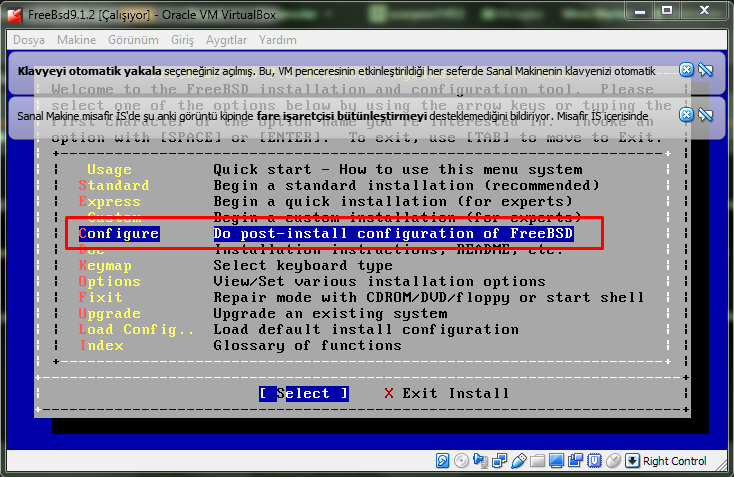Click the display status monitor icon
Screen dimensions: 734x477
tap(556, 461)
